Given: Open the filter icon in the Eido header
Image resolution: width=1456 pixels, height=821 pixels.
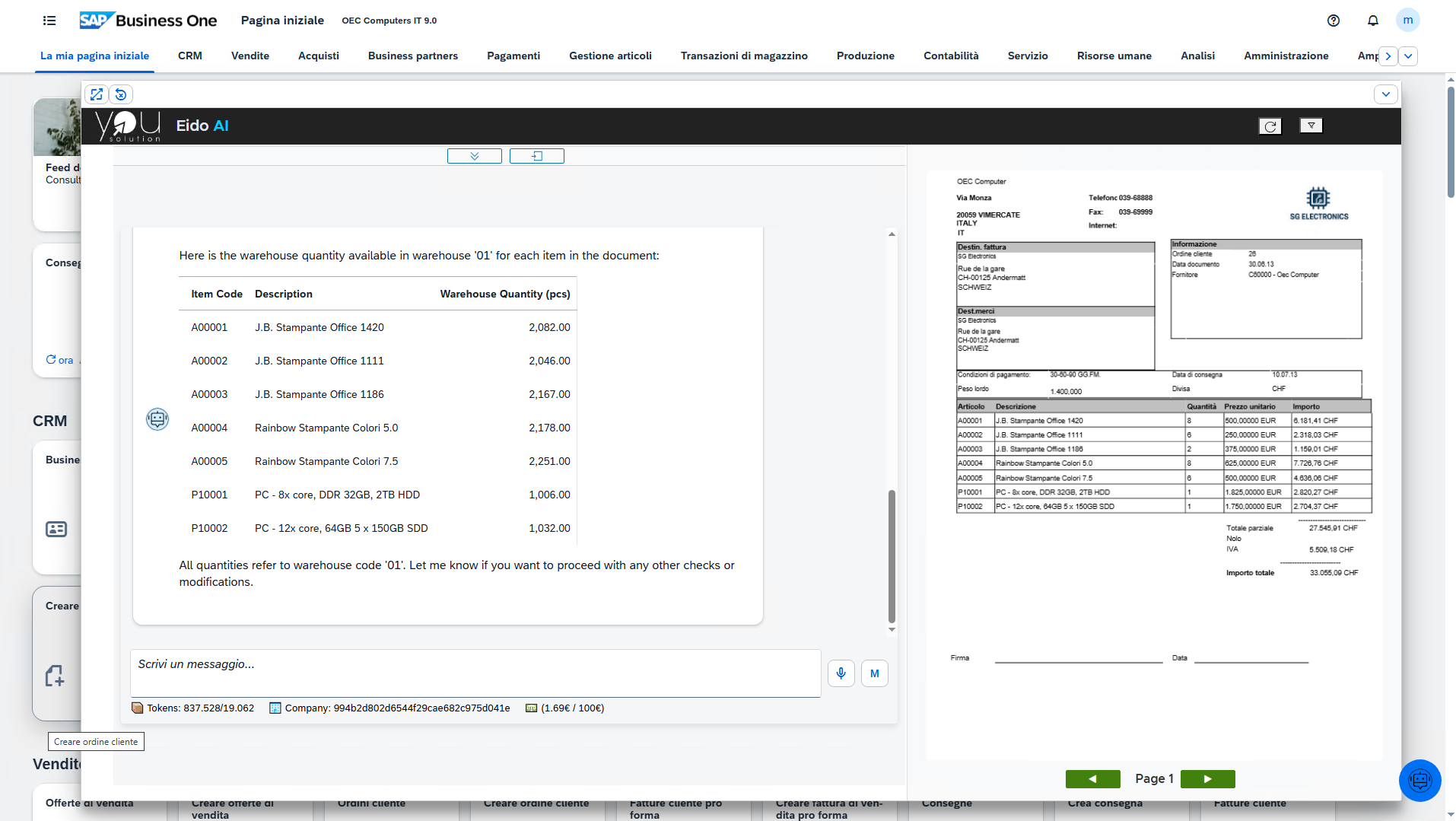Looking at the screenshot, I should pyautogui.click(x=1311, y=126).
